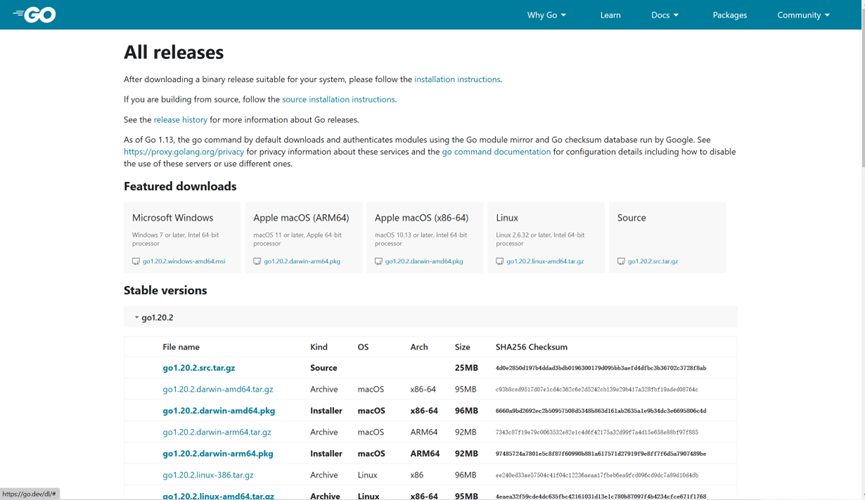Screen dimensions: 865x500
Task: Click the Linux featured card title
Action: click(507, 218)
